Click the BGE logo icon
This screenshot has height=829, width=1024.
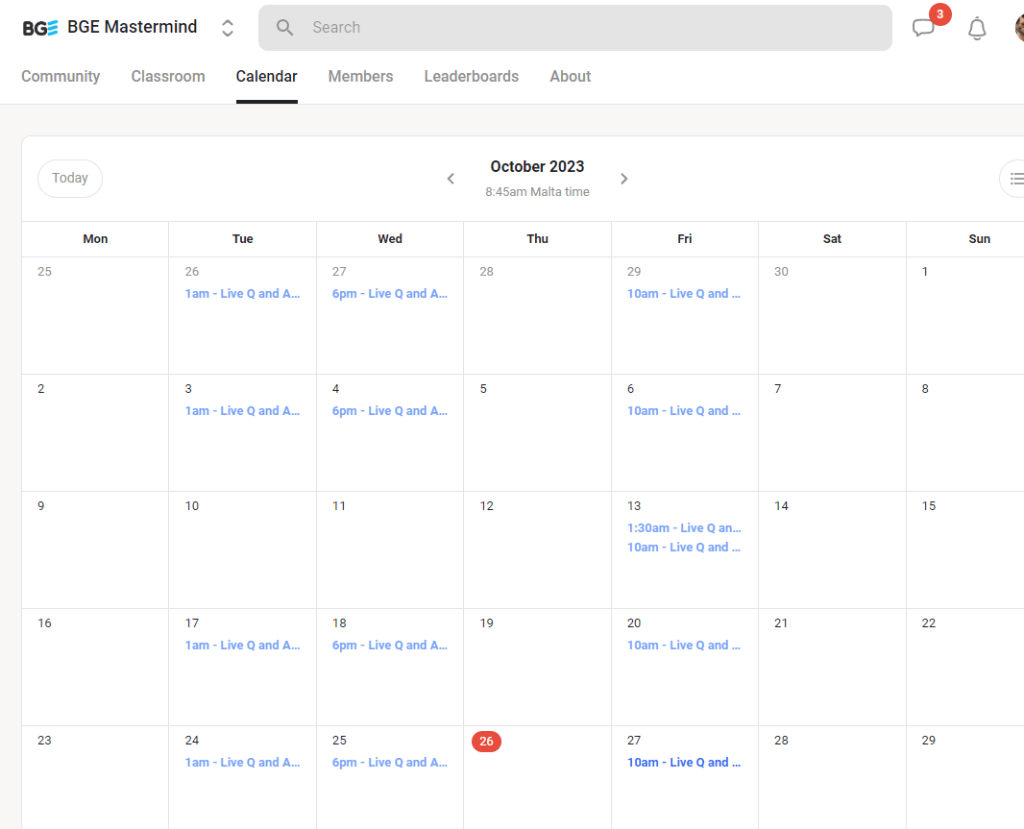[x=40, y=28]
